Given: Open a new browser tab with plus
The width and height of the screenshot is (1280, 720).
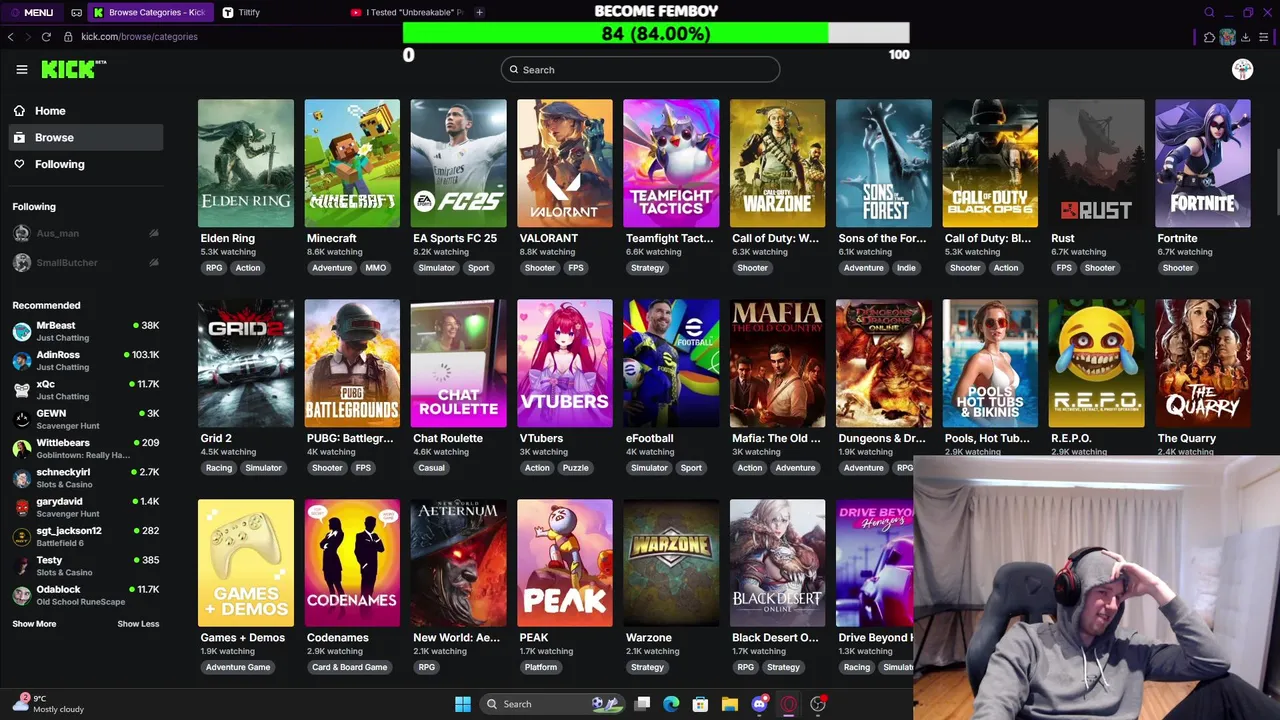Looking at the screenshot, I should (480, 12).
